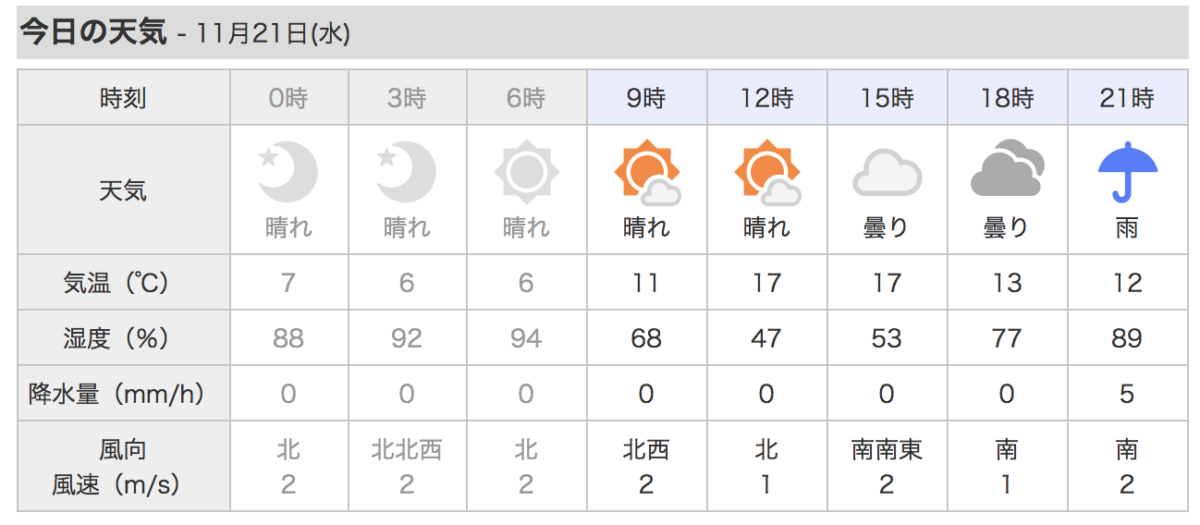The height and width of the screenshot is (525, 1200).
Task: Click the 9時 column header
Action: [x=646, y=99]
